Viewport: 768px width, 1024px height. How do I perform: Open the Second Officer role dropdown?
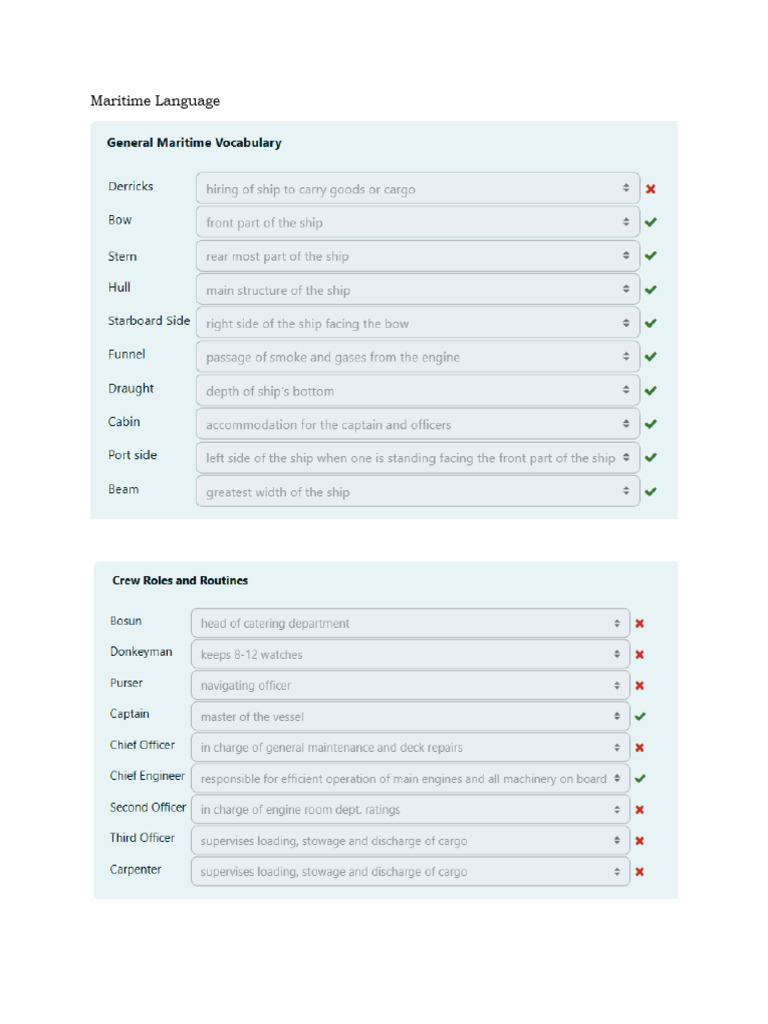coord(410,809)
